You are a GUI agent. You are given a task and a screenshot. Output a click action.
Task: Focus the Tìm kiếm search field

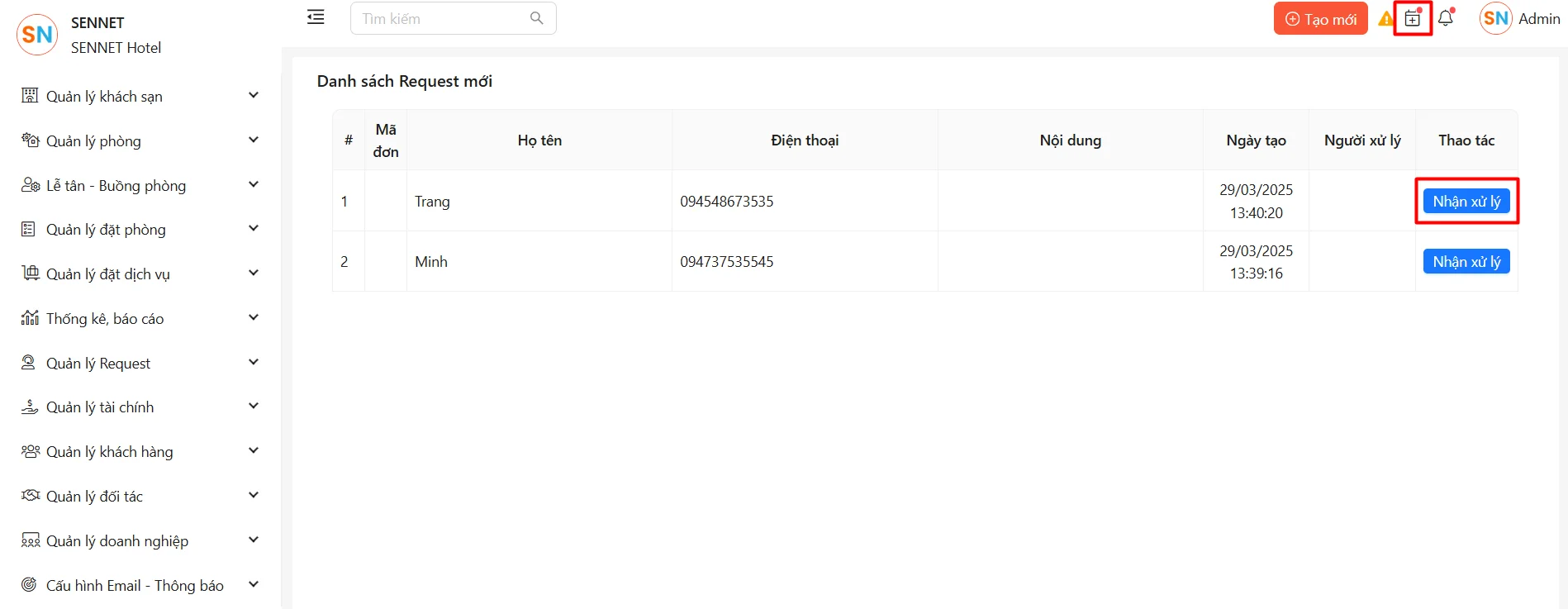[x=442, y=18]
